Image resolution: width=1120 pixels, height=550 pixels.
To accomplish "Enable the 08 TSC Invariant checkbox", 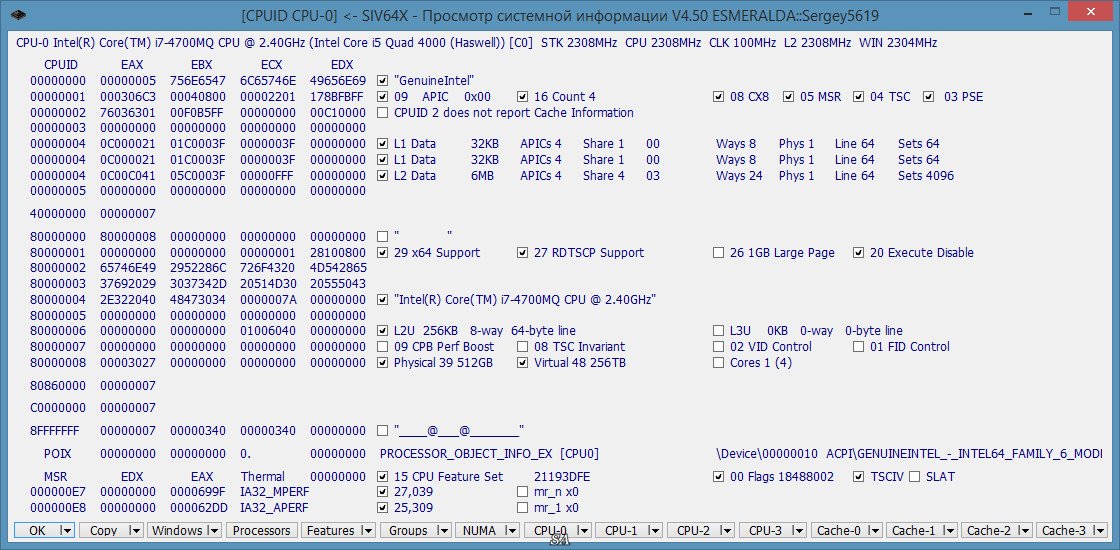I will (523, 347).
